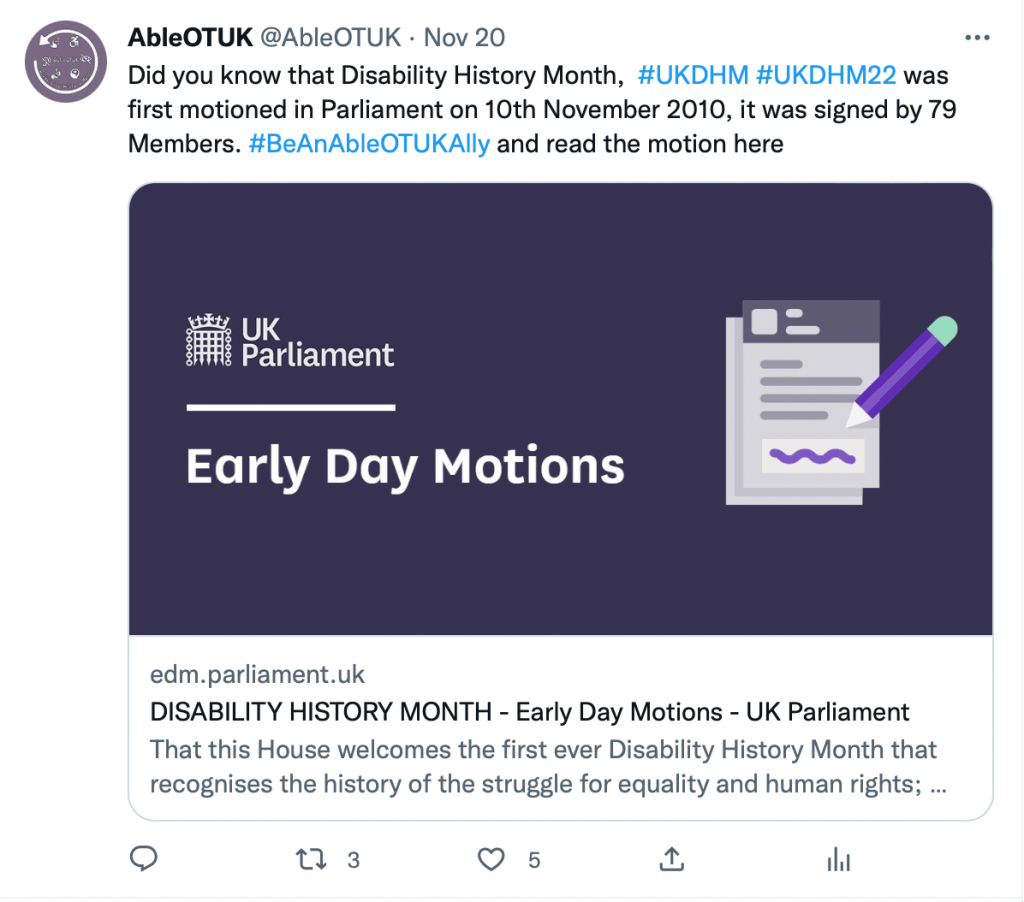Click the @AbleOTUK handle
This screenshot has width=1024, height=902.
tap(330, 38)
